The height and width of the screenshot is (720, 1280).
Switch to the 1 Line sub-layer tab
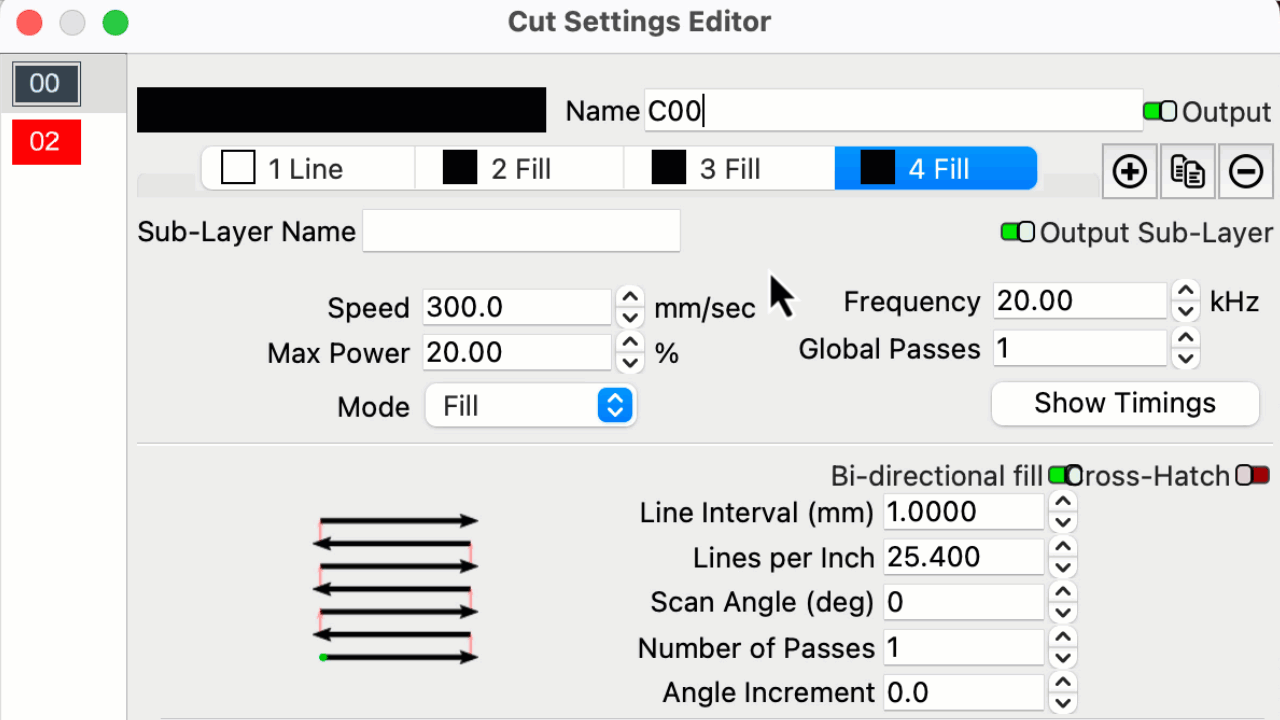[308, 169]
